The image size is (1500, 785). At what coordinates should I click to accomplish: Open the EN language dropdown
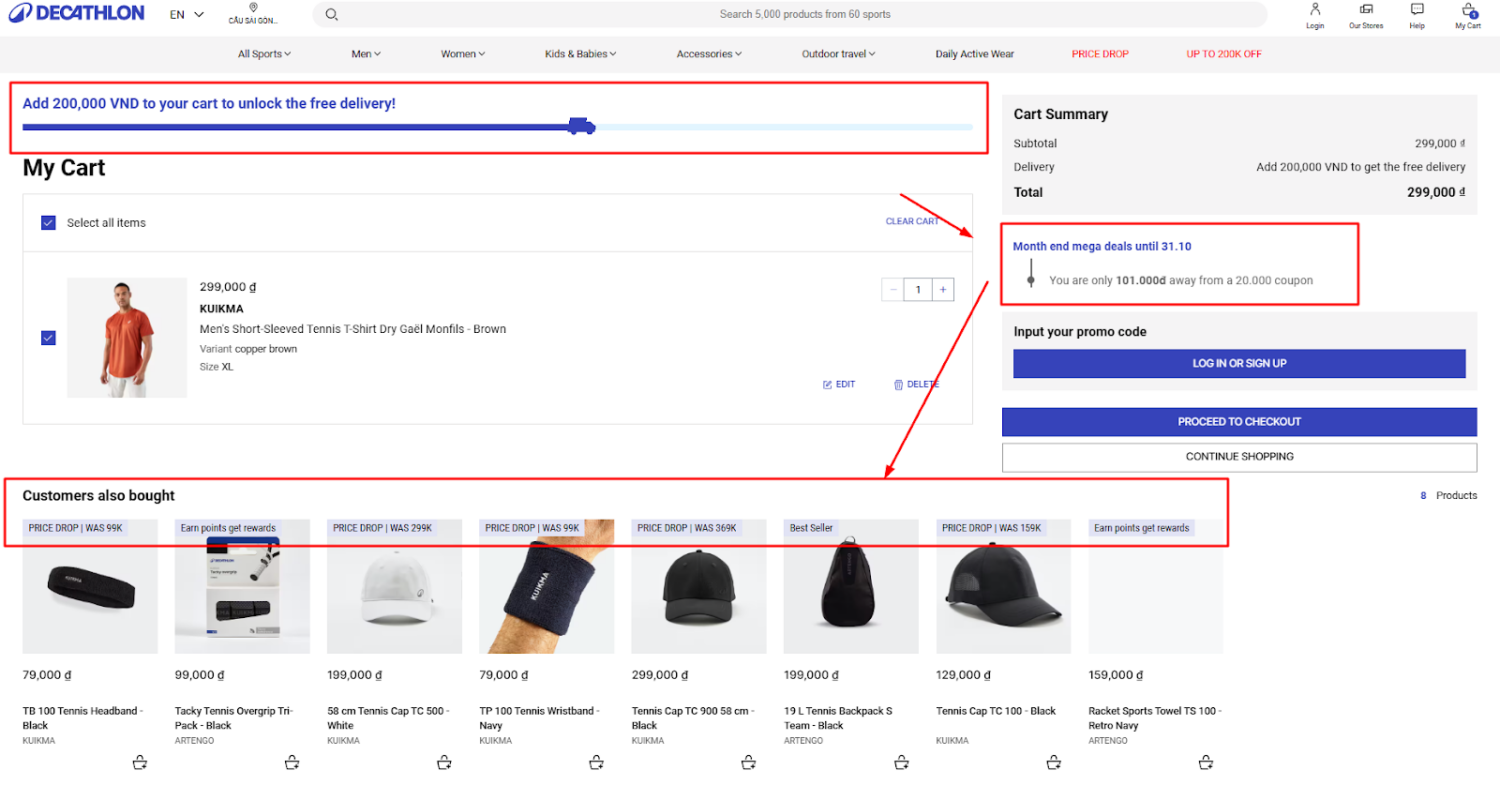pyautogui.click(x=186, y=15)
